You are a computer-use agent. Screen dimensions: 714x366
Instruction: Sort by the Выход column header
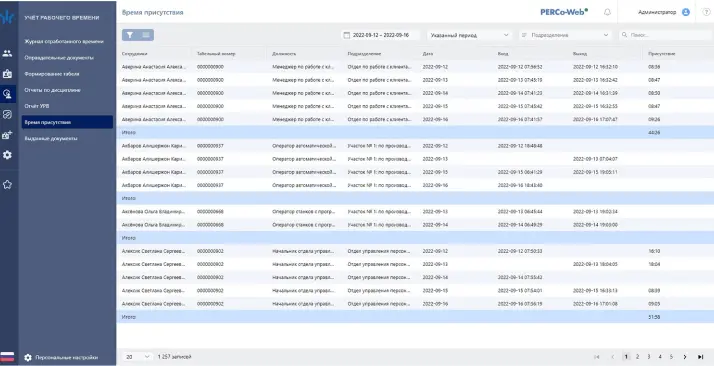(x=580, y=54)
